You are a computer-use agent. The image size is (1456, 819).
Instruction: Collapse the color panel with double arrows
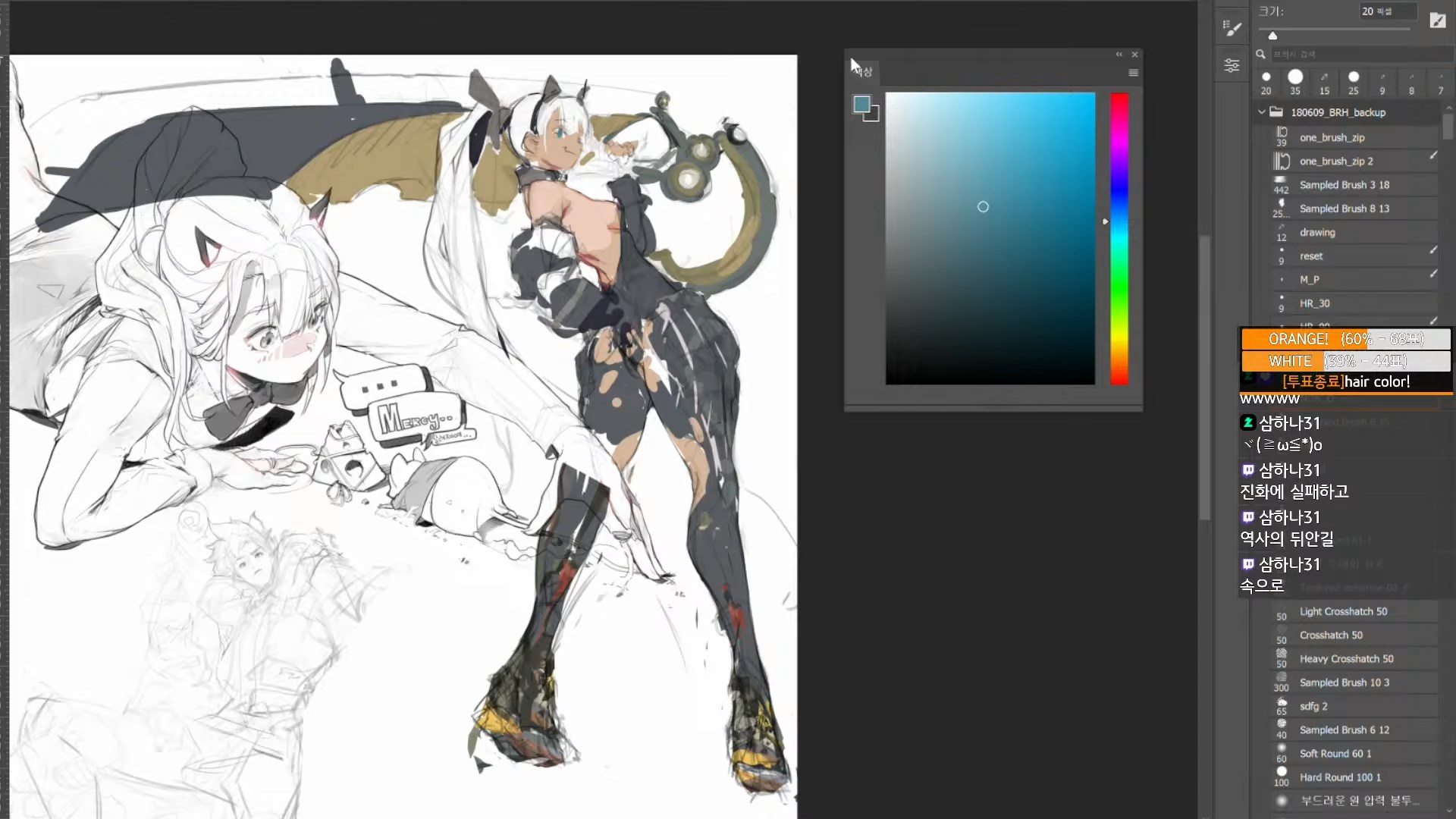pos(1119,55)
